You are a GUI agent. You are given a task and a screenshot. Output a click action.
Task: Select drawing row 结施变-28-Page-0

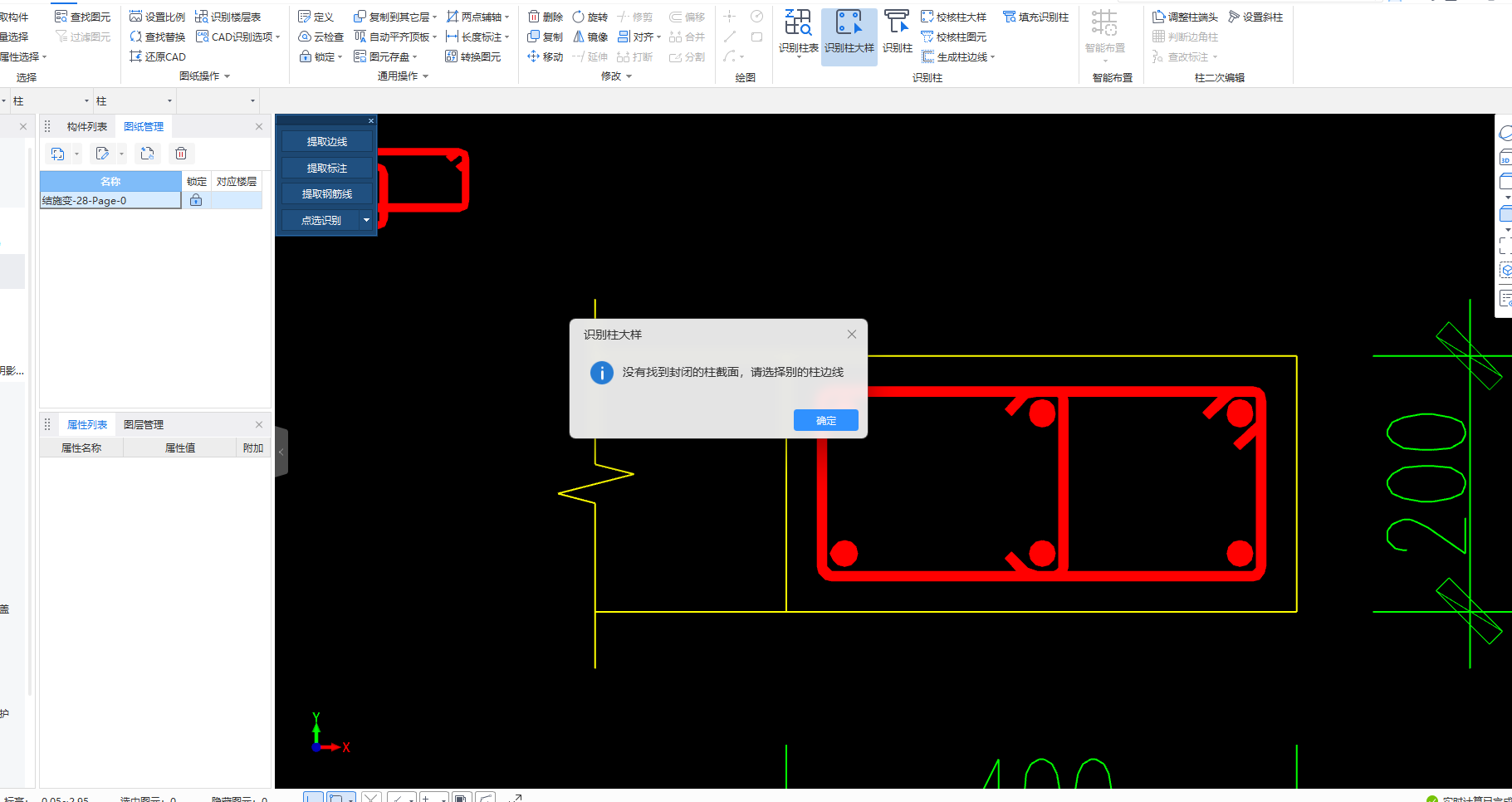pos(110,200)
